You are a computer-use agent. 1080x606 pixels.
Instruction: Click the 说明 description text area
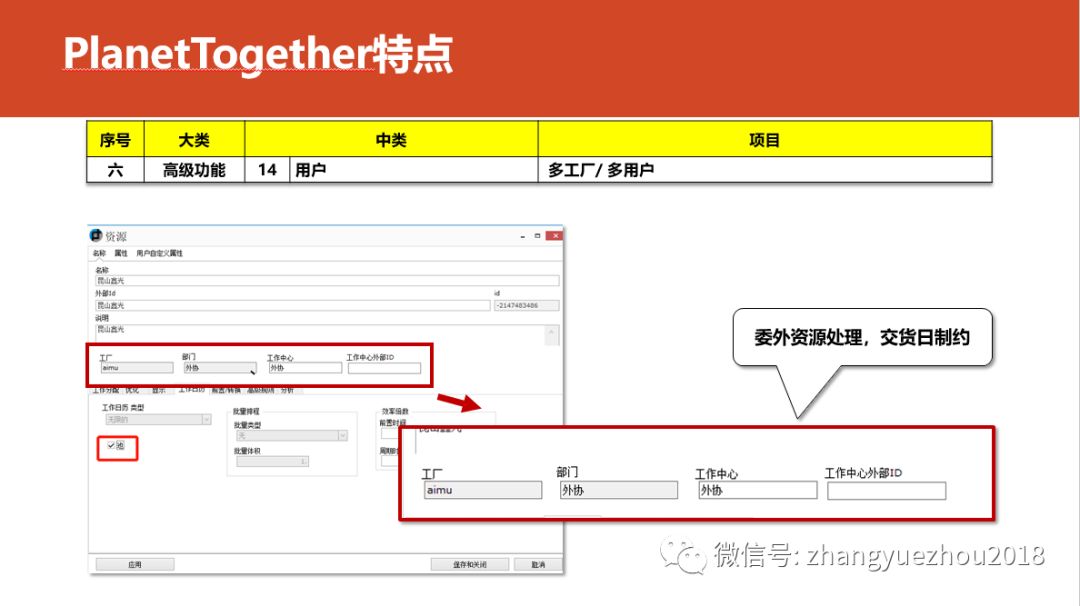[x=320, y=334]
